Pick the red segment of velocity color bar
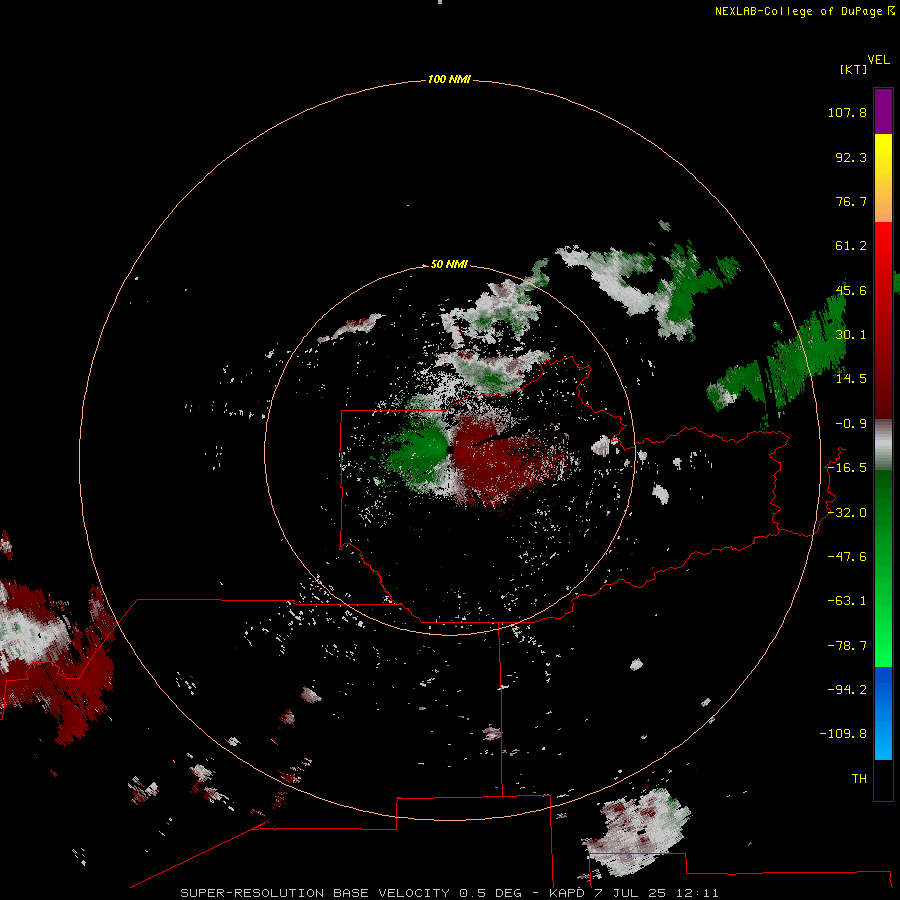900x900 pixels. (x=883, y=320)
